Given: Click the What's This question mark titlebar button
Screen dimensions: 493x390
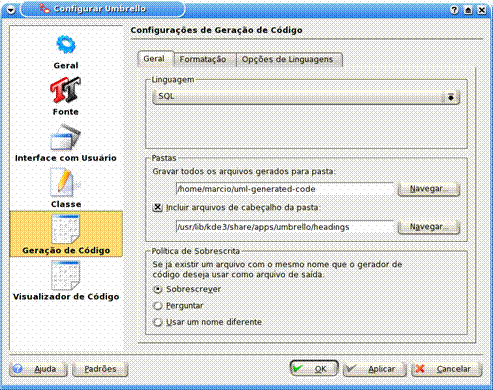Looking at the screenshot, I should [x=454, y=10].
